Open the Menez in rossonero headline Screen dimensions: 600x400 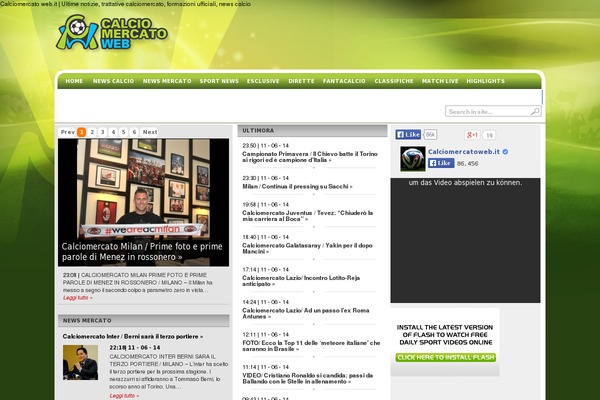[x=142, y=251]
